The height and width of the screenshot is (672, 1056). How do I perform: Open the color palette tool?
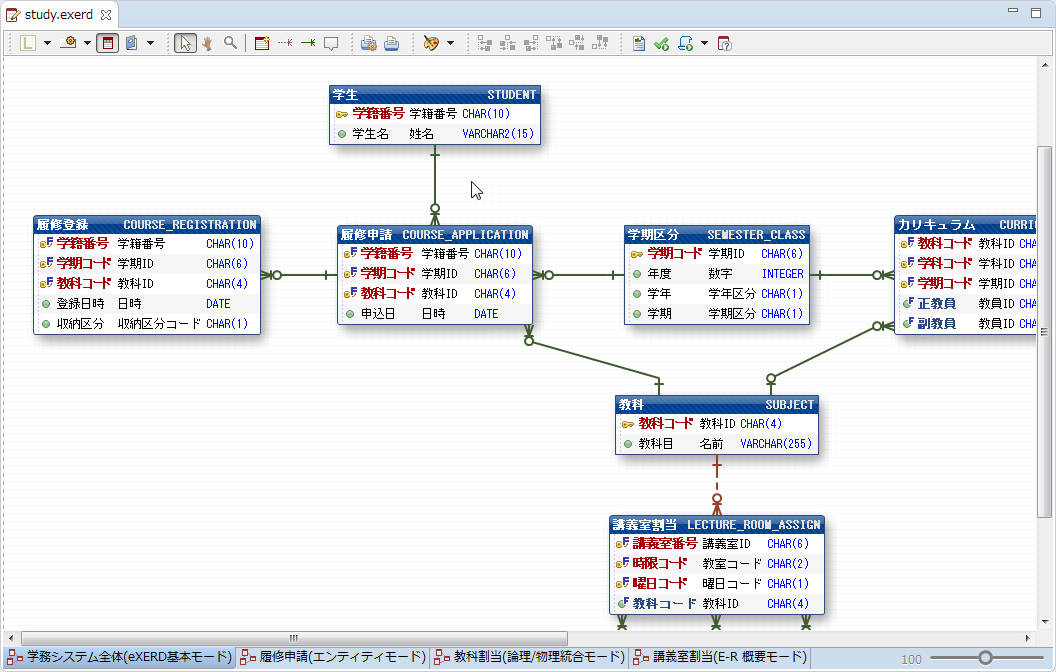click(x=431, y=43)
